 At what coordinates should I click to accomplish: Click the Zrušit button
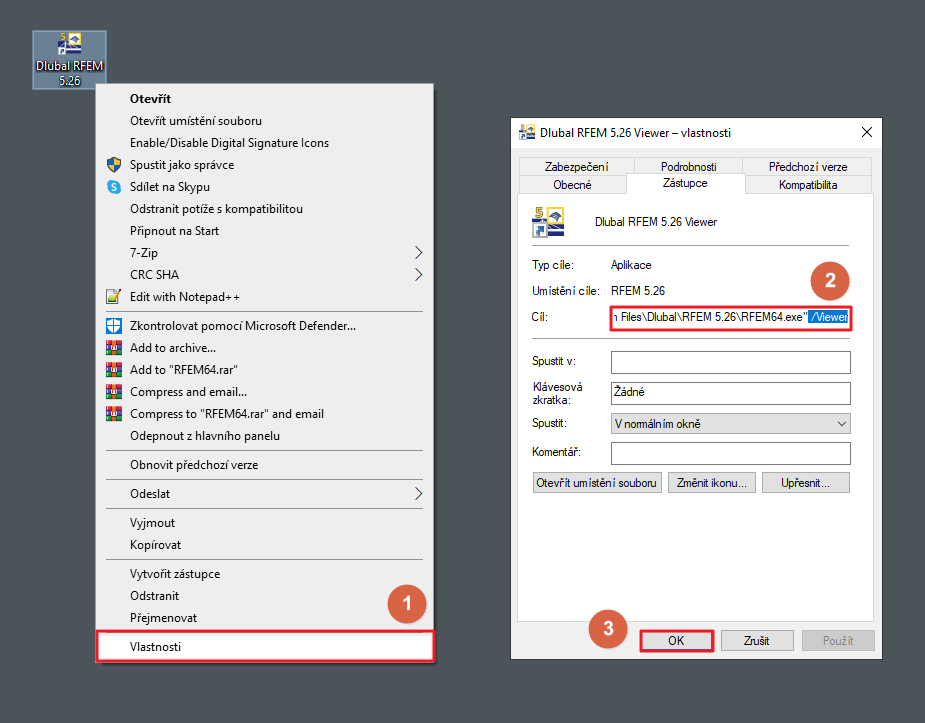(757, 640)
